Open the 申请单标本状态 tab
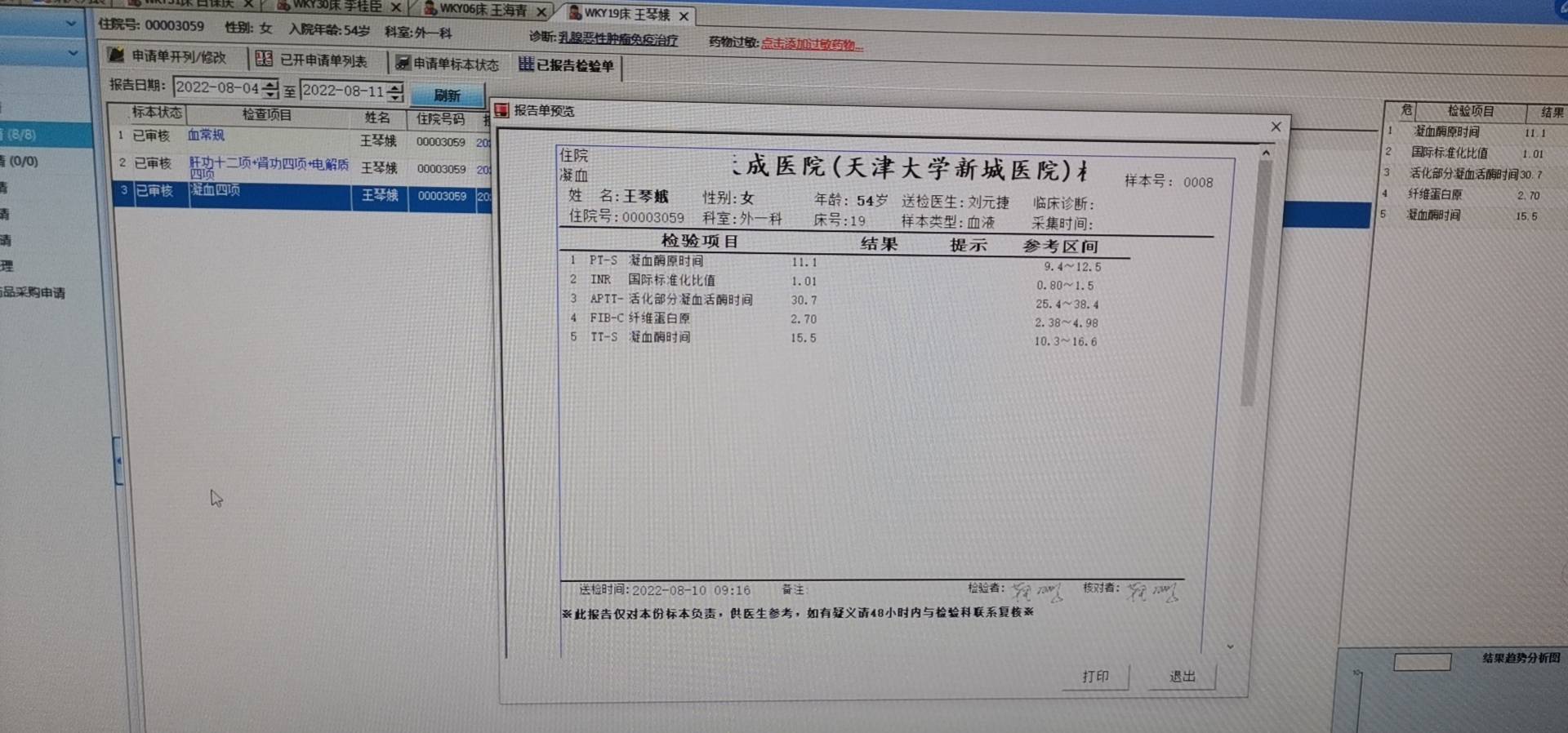 coord(447,63)
